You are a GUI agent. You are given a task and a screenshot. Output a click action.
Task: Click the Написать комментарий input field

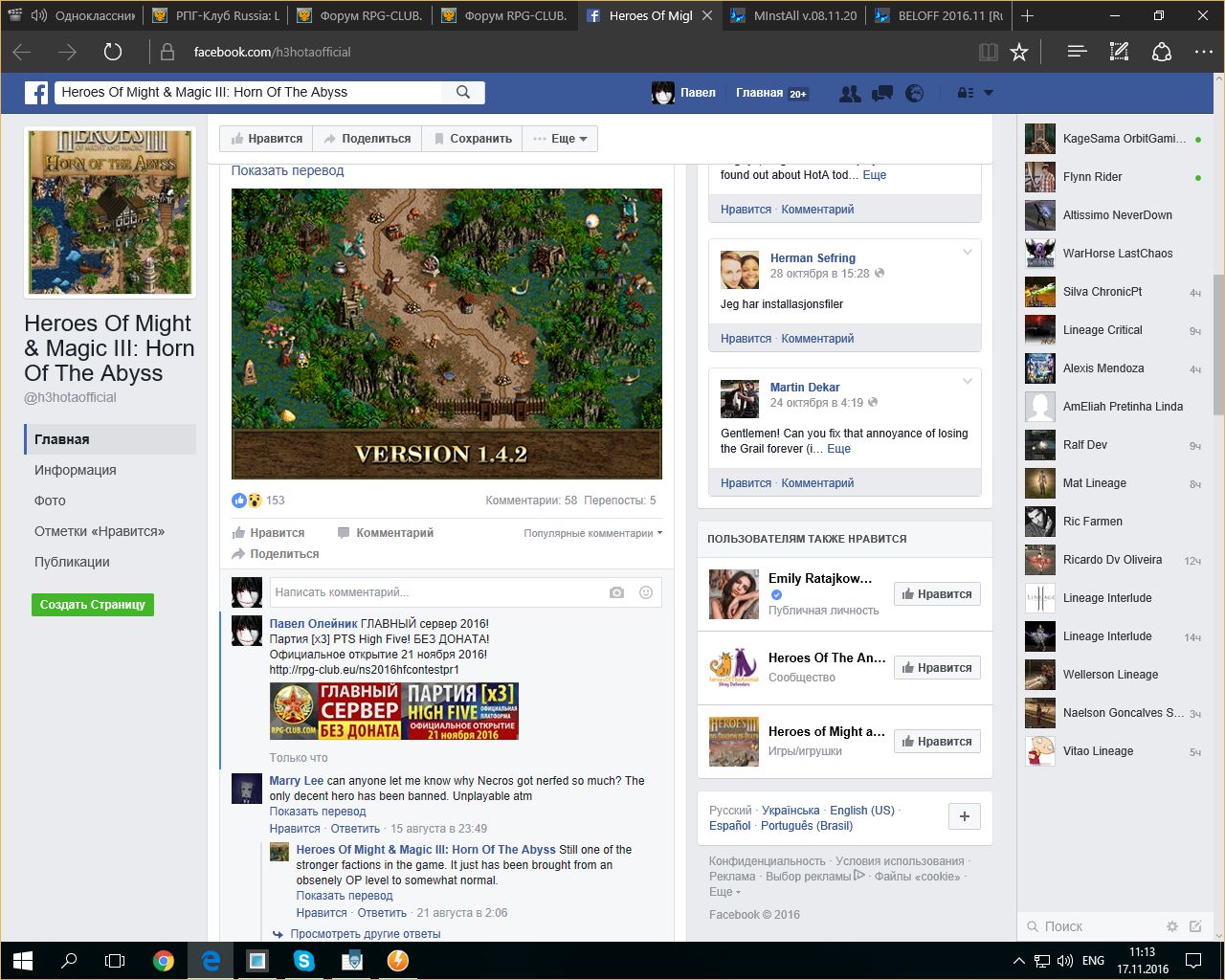(x=435, y=592)
